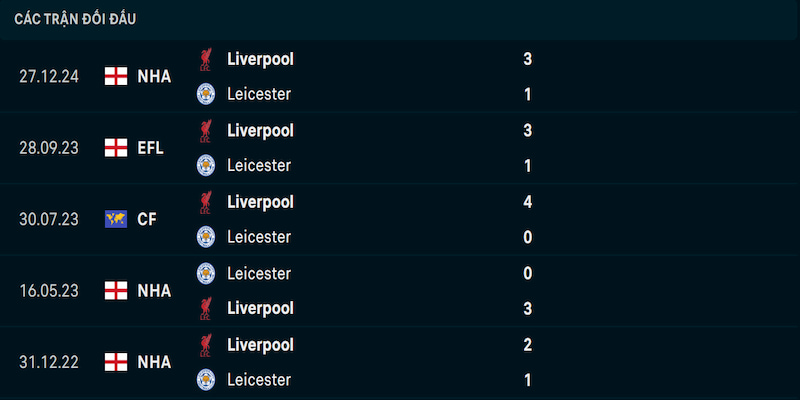Open Liverpool team in 30.07.23 match
Viewport: 800px width, 400px height.
[260, 203]
